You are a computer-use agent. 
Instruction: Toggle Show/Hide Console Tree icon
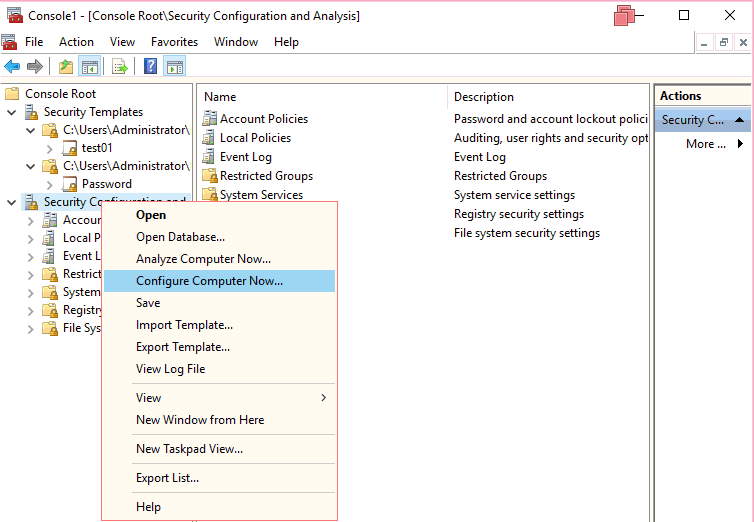click(x=89, y=67)
